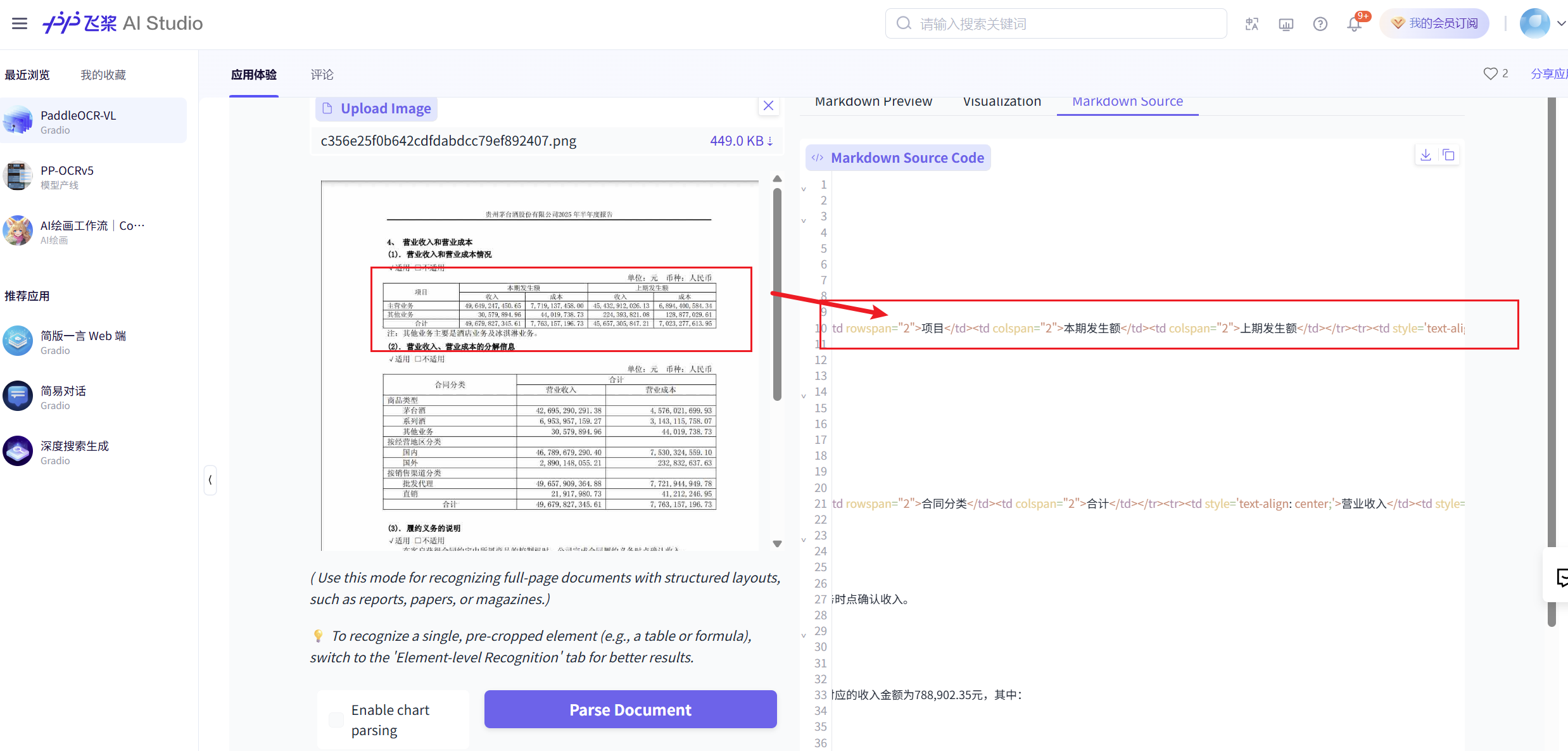Screen dimensions: 1568x751
Task: Click the help question mark icon
Action: pyautogui.click(x=1320, y=24)
